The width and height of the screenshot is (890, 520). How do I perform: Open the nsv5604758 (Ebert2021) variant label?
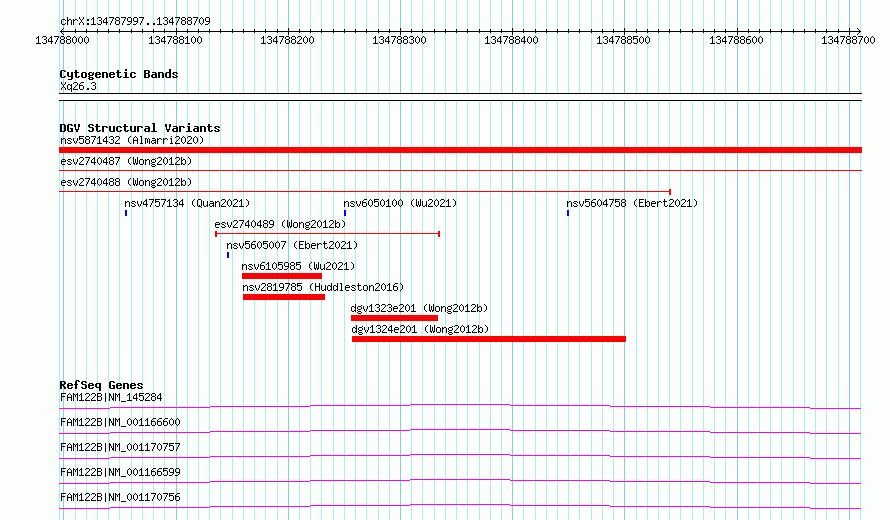[x=632, y=203]
